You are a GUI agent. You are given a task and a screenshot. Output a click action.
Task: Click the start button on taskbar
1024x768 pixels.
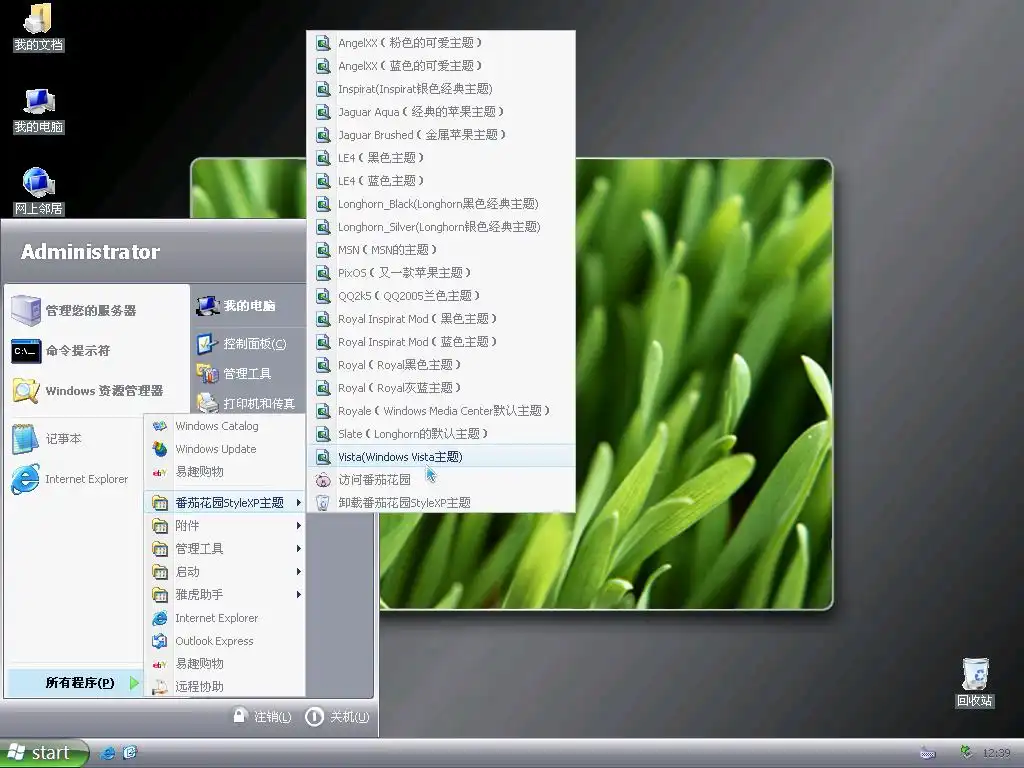coord(43,753)
